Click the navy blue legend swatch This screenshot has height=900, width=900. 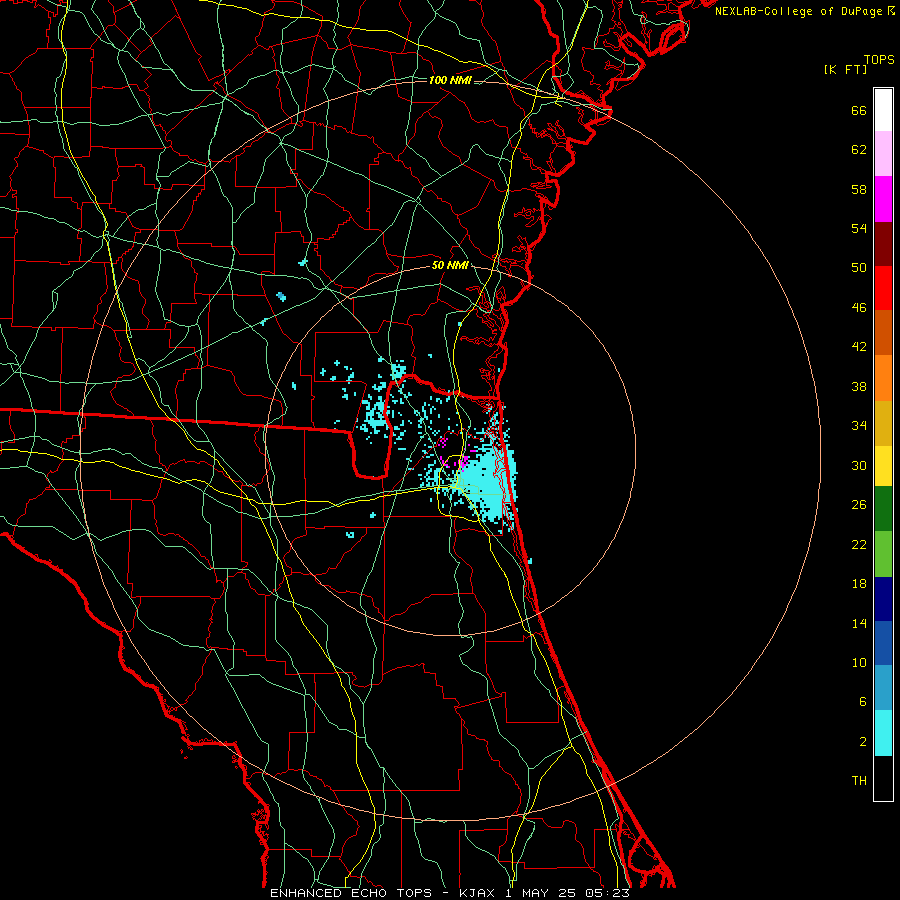[883, 599]
